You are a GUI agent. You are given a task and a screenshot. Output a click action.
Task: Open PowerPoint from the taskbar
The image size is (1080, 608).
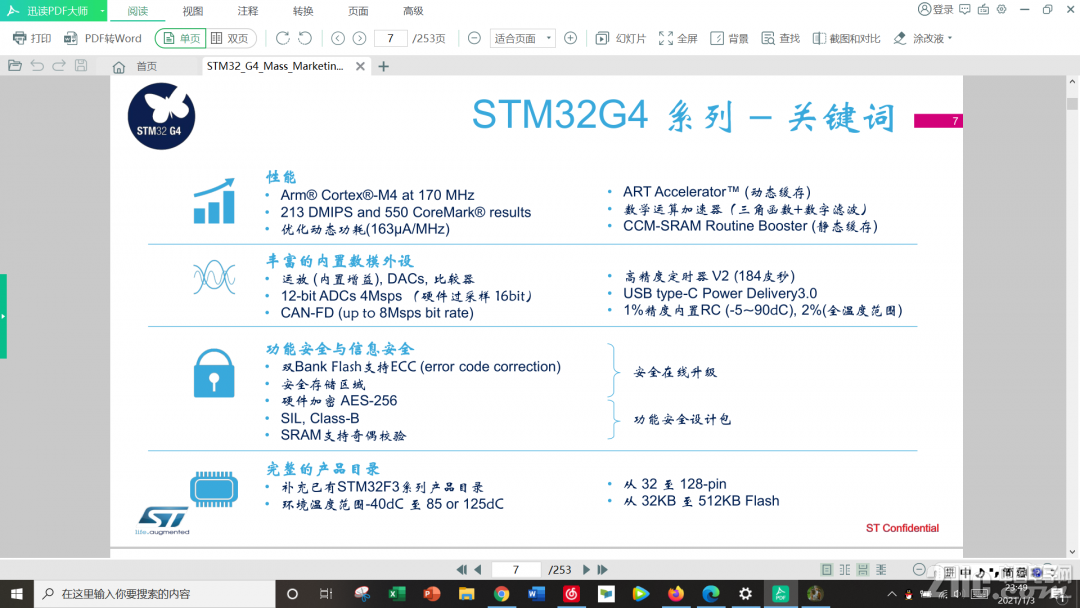[x=432, y=594]
